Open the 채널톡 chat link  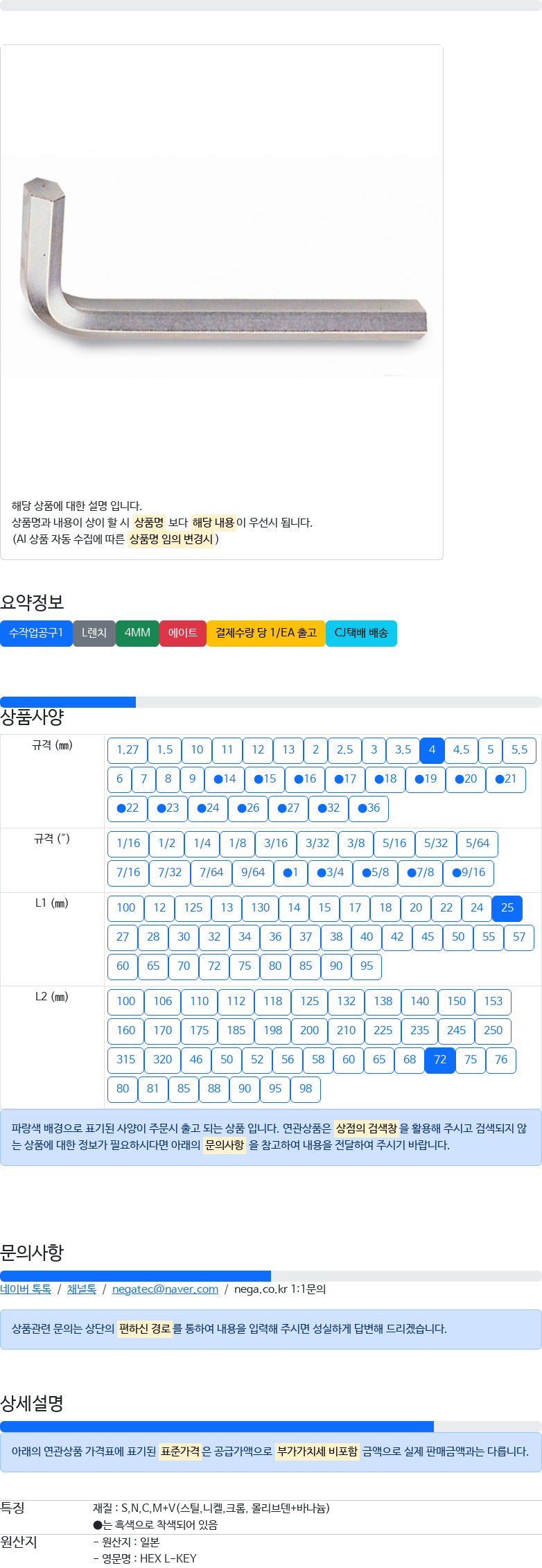pos(82,1289)
